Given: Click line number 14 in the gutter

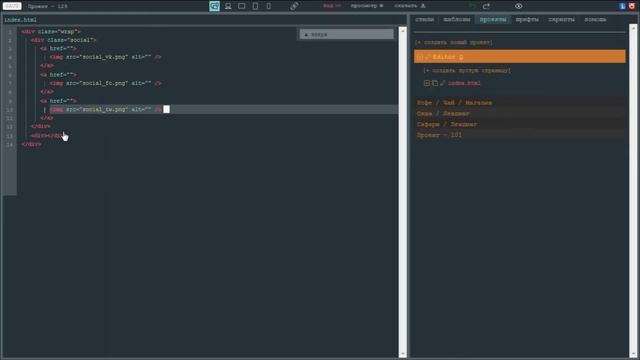Looking at the screenshot, I should click(10, 144).
